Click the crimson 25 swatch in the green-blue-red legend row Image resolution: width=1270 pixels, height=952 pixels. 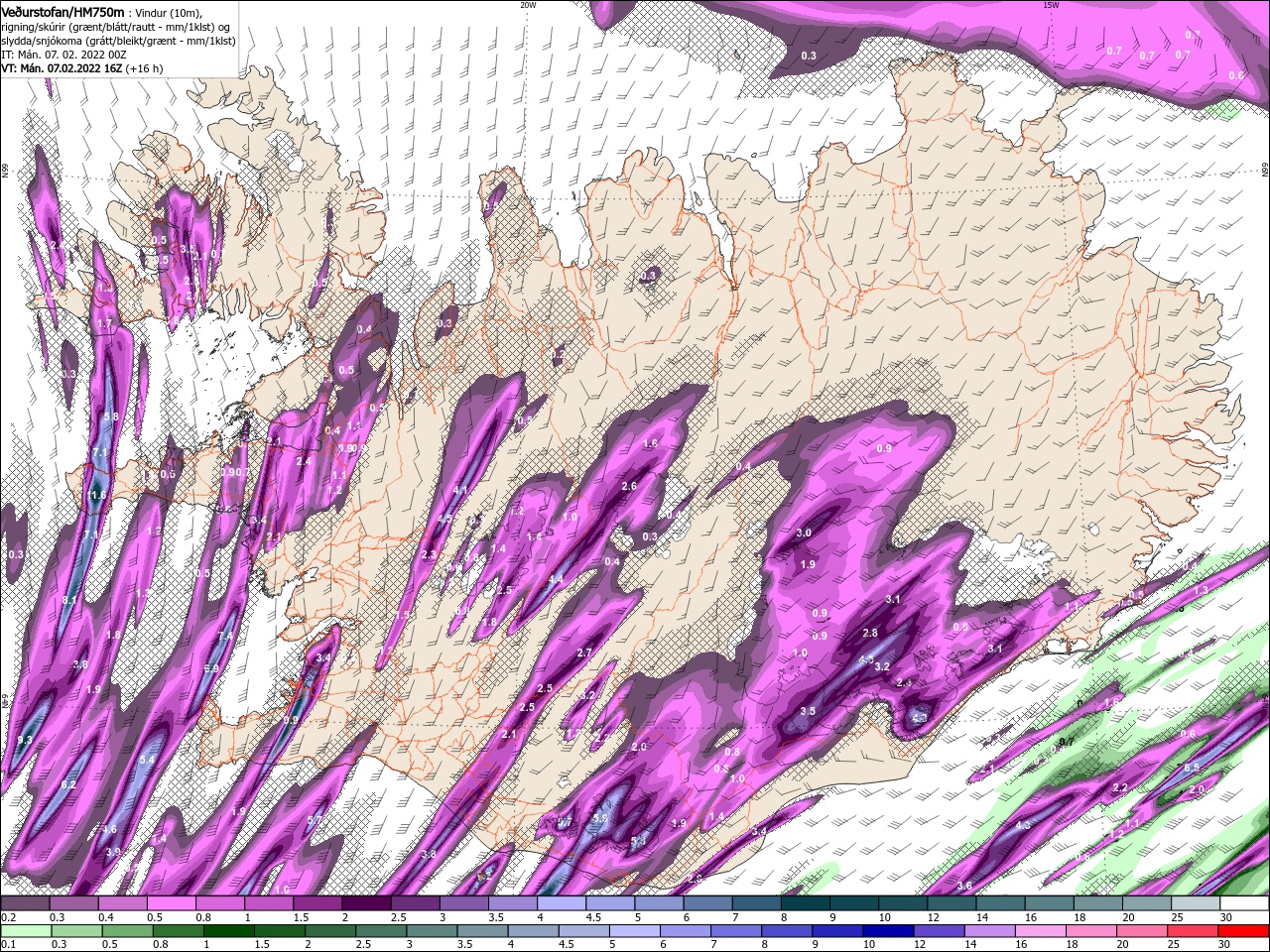click(x=1195, y=931)
